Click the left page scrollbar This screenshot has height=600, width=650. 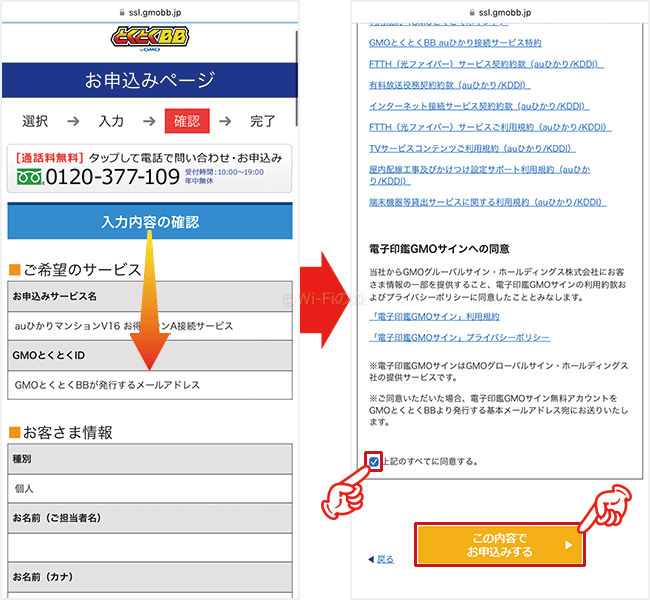(x=296, y=78)
